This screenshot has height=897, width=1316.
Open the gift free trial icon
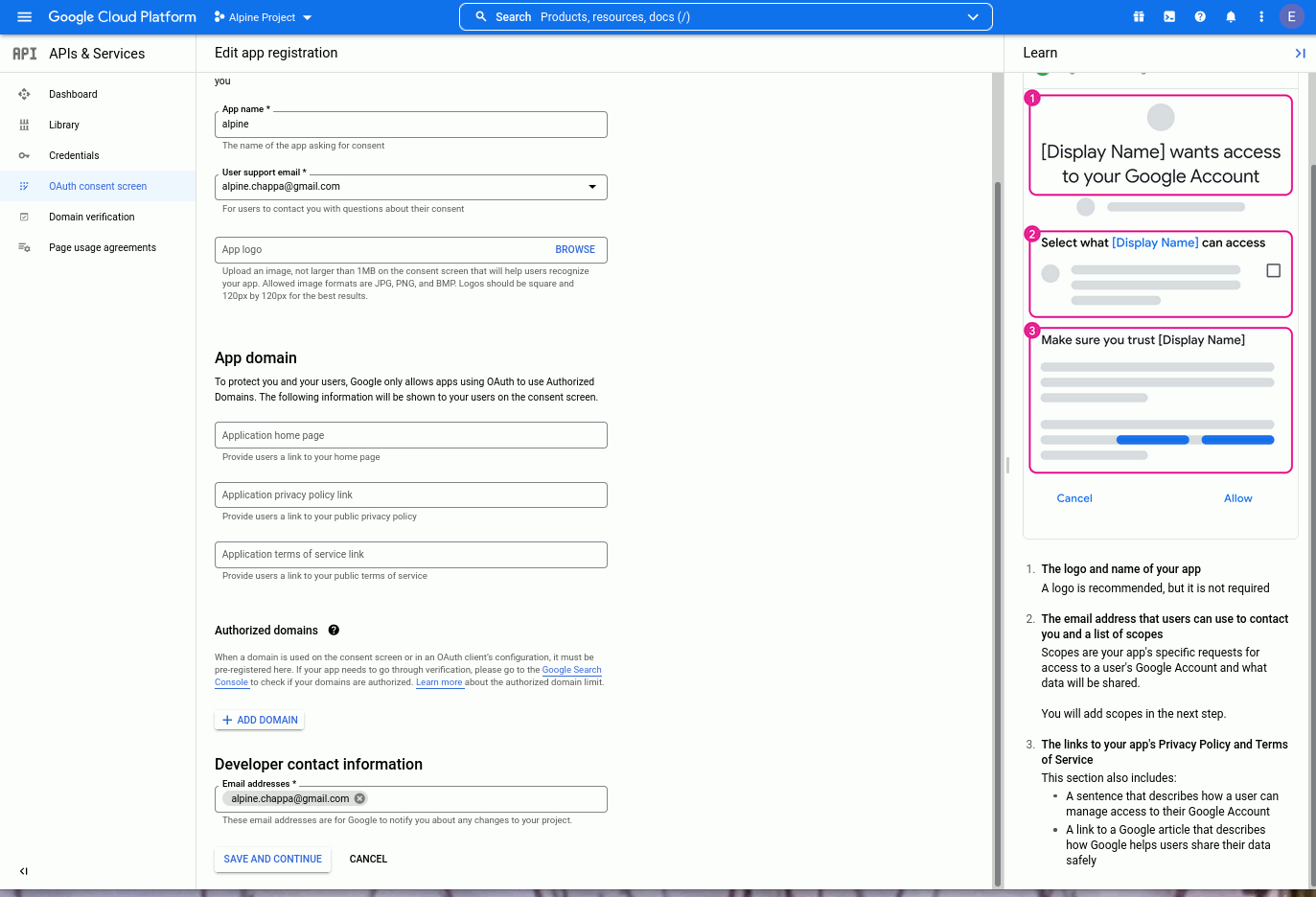coord(1139,17)
